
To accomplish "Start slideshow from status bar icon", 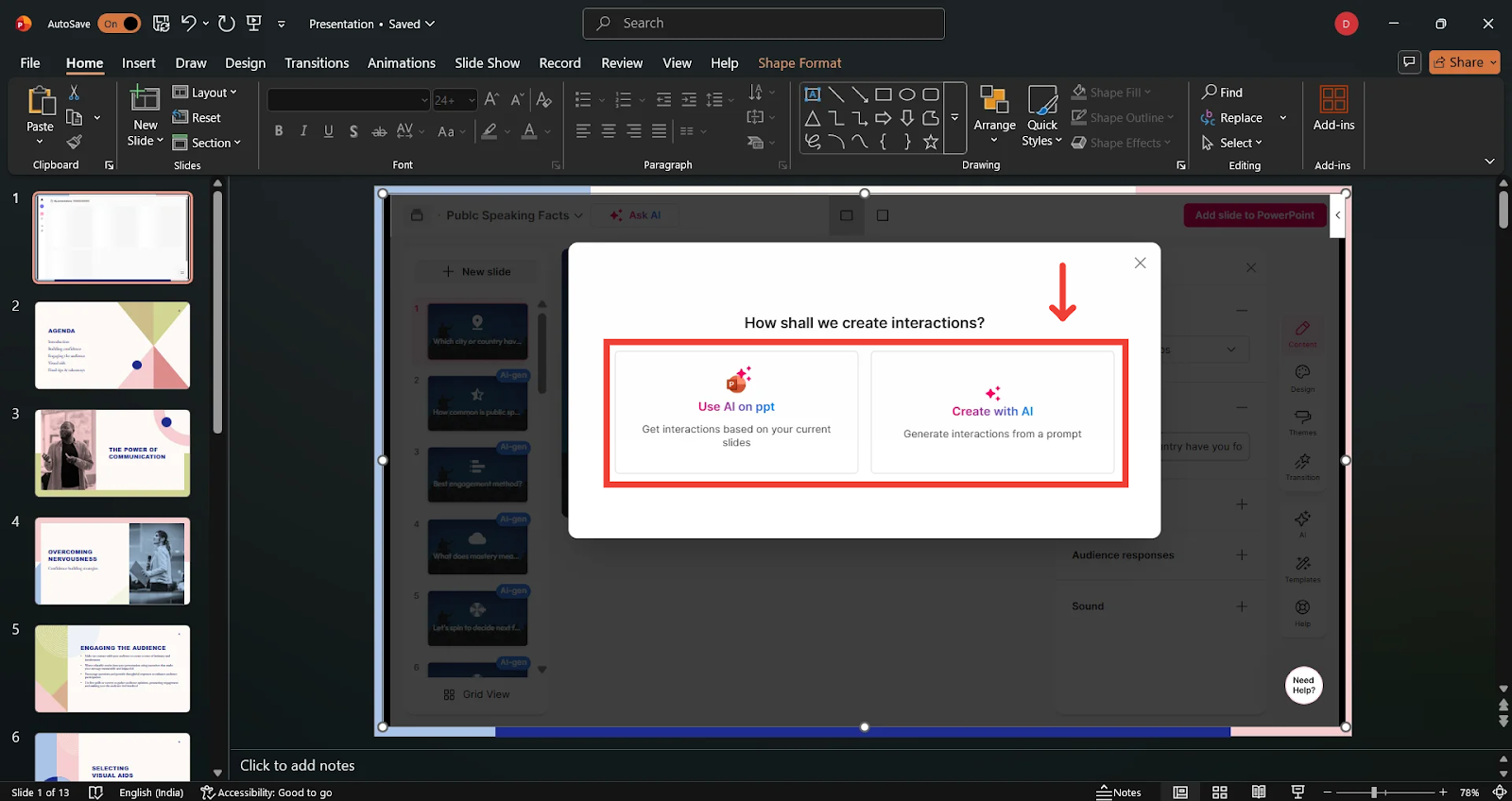I will tap(1297, 792).
